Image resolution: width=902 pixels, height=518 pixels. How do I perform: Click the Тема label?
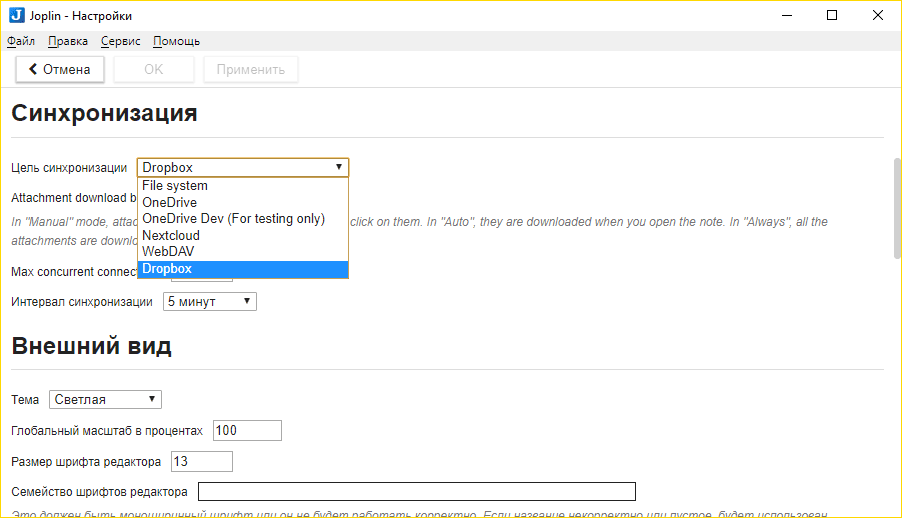[x=25, y=400]
